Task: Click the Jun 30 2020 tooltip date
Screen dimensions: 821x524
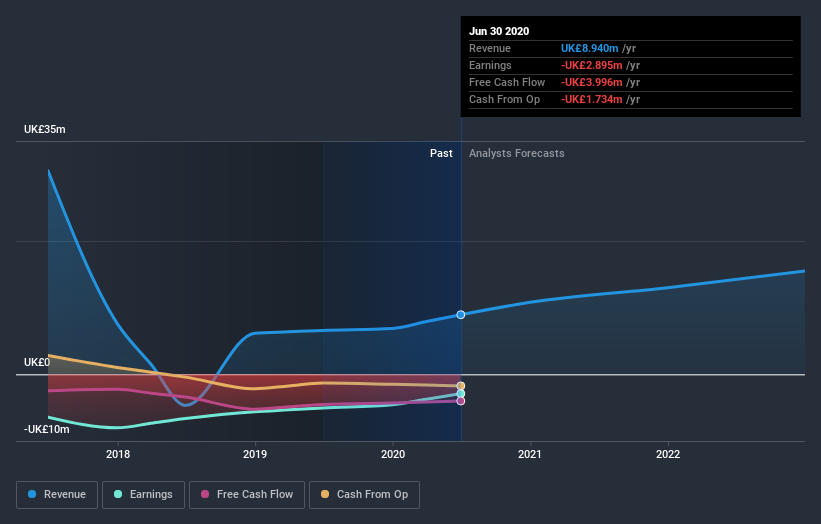Action: pos(499,31)
